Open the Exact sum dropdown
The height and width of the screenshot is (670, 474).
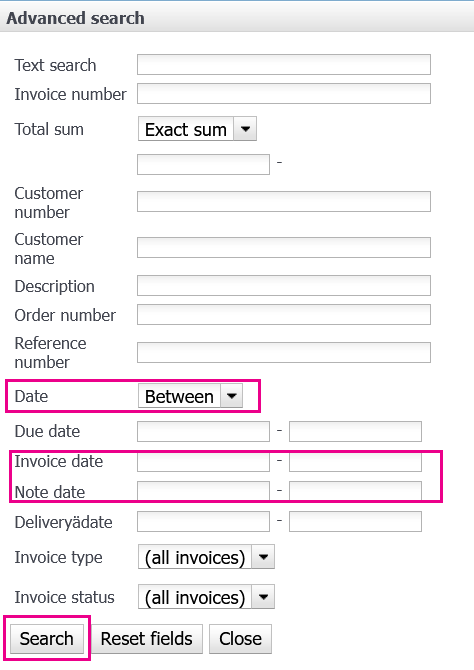[x=197, y=129]
